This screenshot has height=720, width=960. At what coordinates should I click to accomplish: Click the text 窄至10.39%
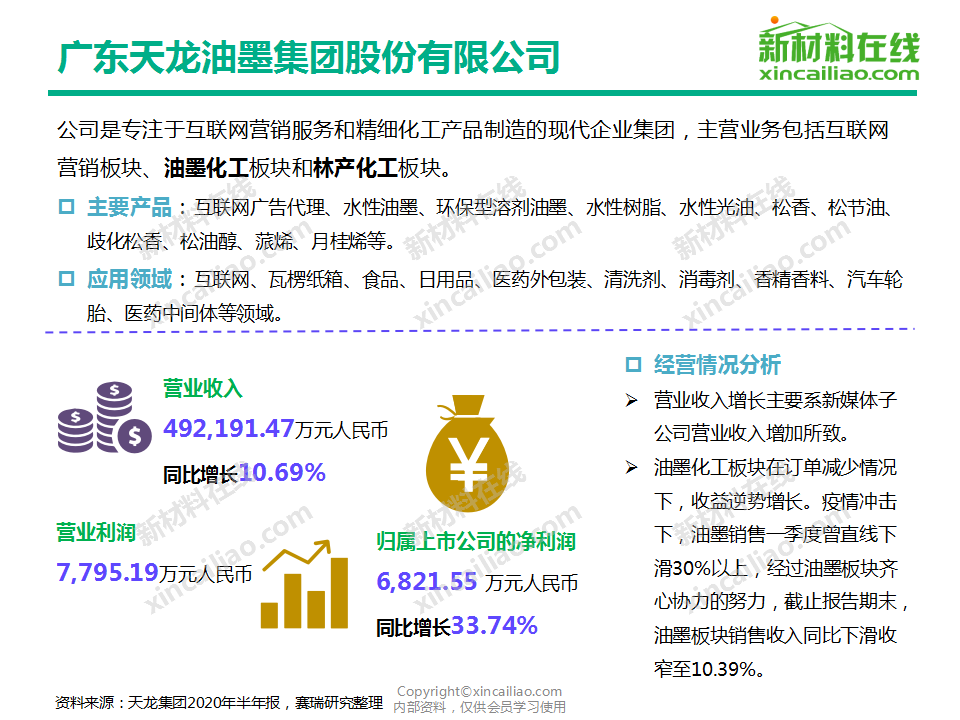pos(709,669)
